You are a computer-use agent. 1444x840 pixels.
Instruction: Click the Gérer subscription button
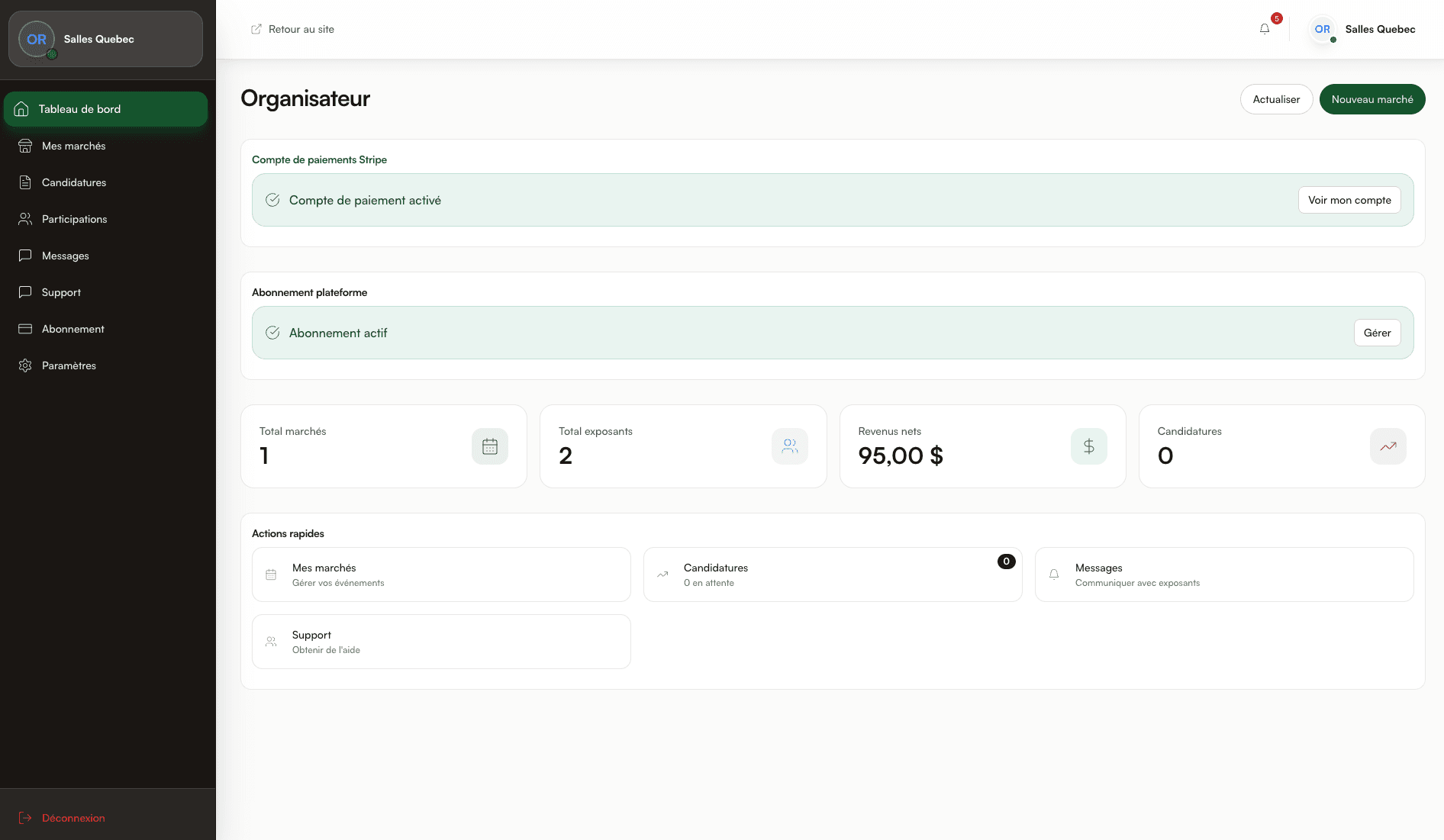click(x=1377, y=333)
